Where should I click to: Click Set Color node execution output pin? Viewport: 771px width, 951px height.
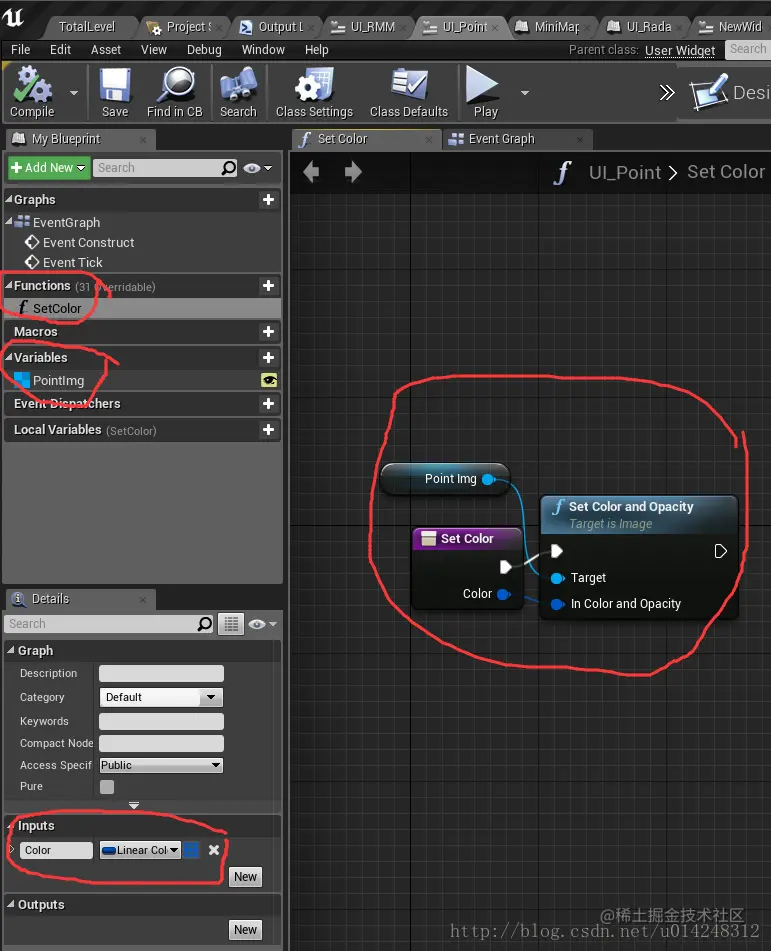(x=505, y=567)
